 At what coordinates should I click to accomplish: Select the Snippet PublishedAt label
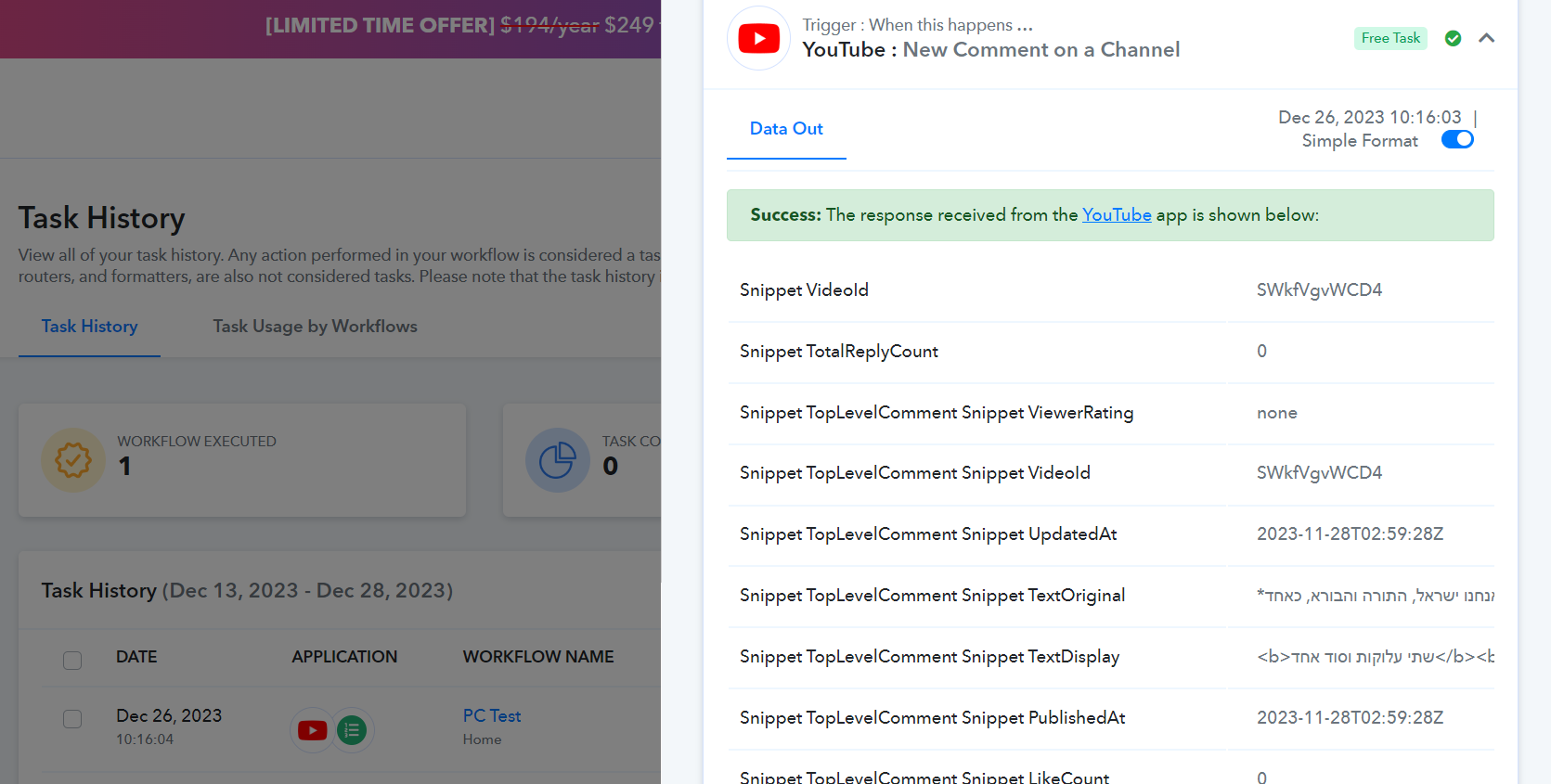click(932, 718)
